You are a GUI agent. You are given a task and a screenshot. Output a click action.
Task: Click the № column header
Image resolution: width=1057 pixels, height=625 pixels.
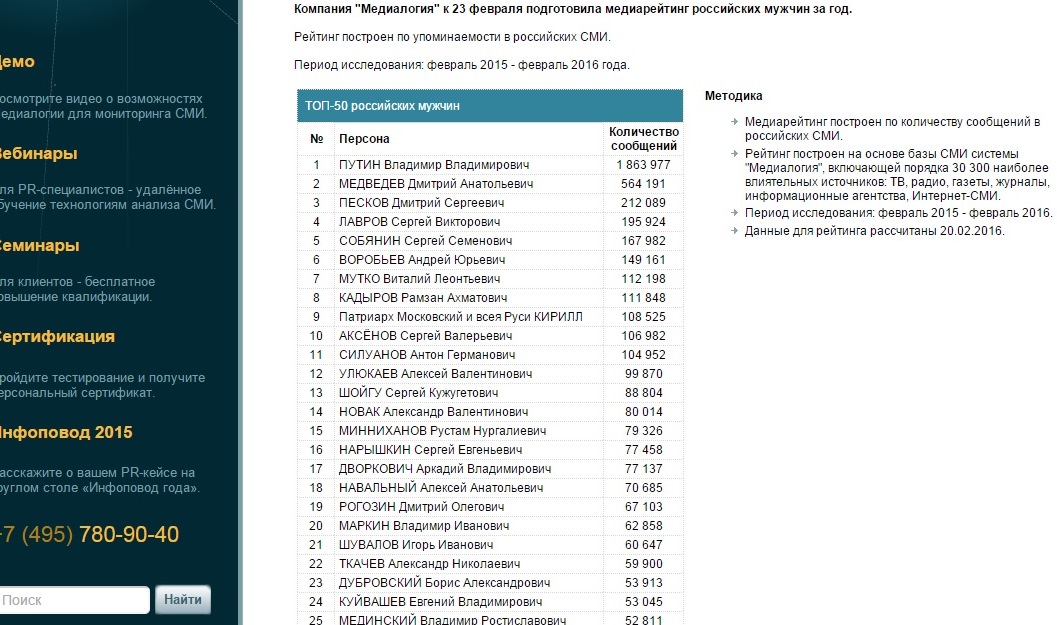click(317, 139)
